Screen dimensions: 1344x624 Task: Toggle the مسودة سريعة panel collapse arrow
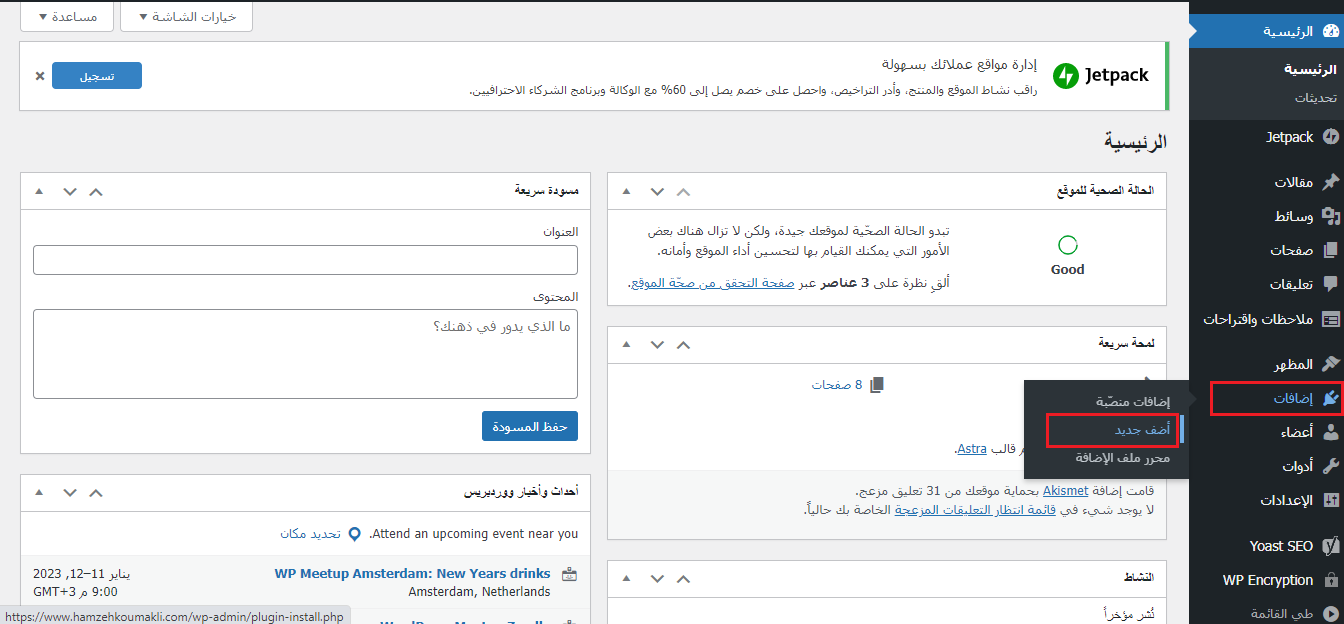tap(39, 190)
